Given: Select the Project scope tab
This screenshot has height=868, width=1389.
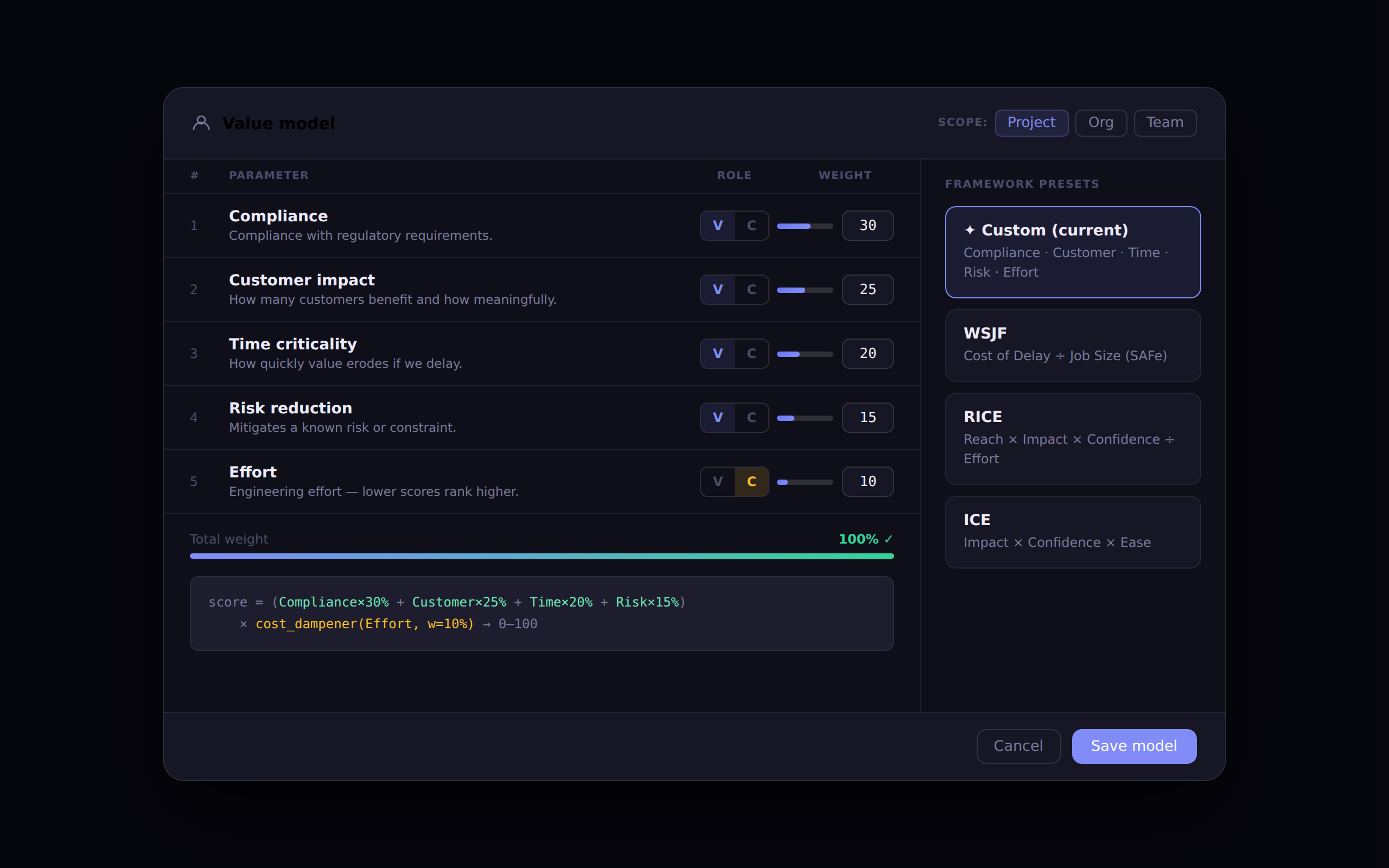Looking at the screenshot, I should coord(1031,123).
